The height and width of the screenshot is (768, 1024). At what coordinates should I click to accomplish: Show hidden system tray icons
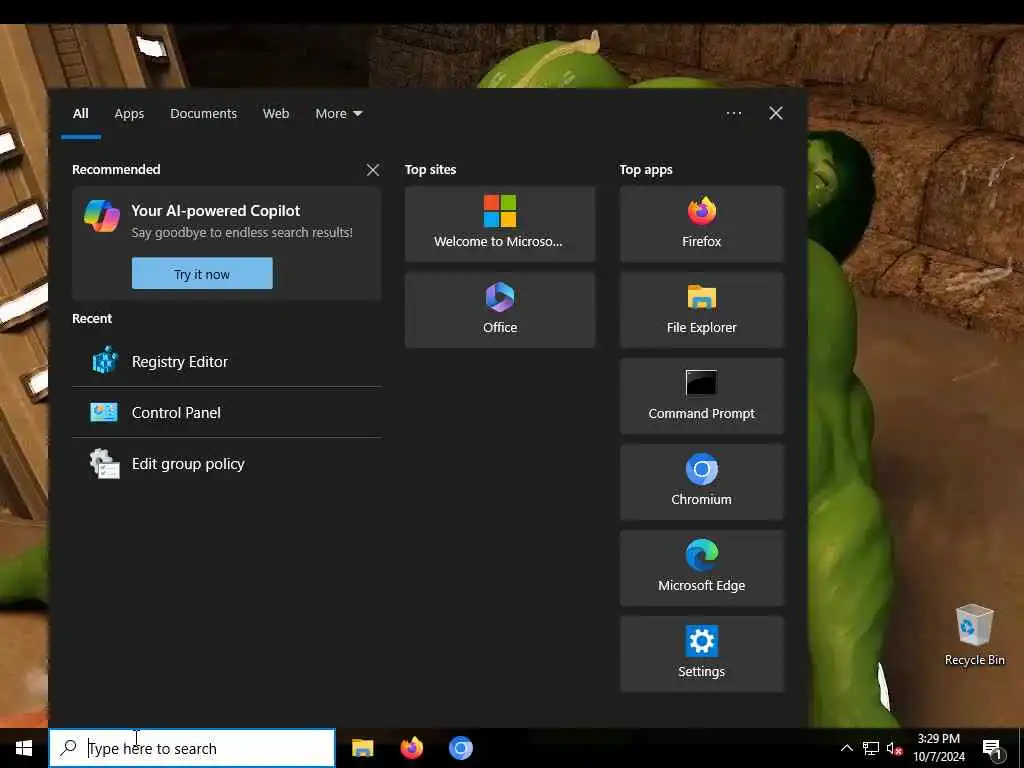846,748
